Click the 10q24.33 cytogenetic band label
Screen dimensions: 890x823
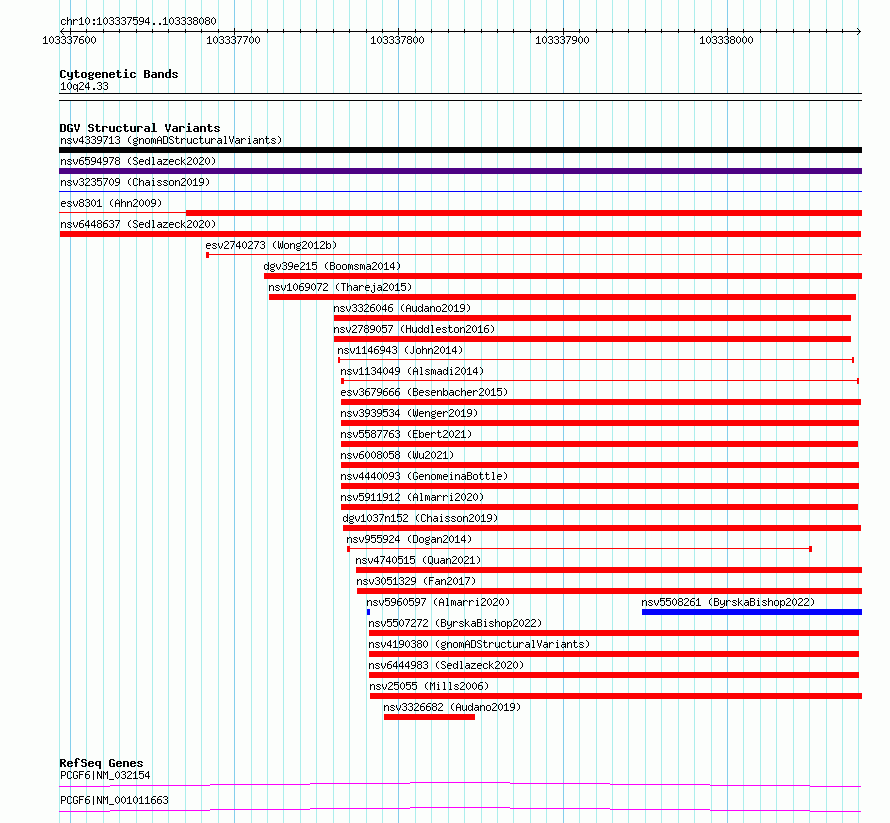tap(84, 86)
